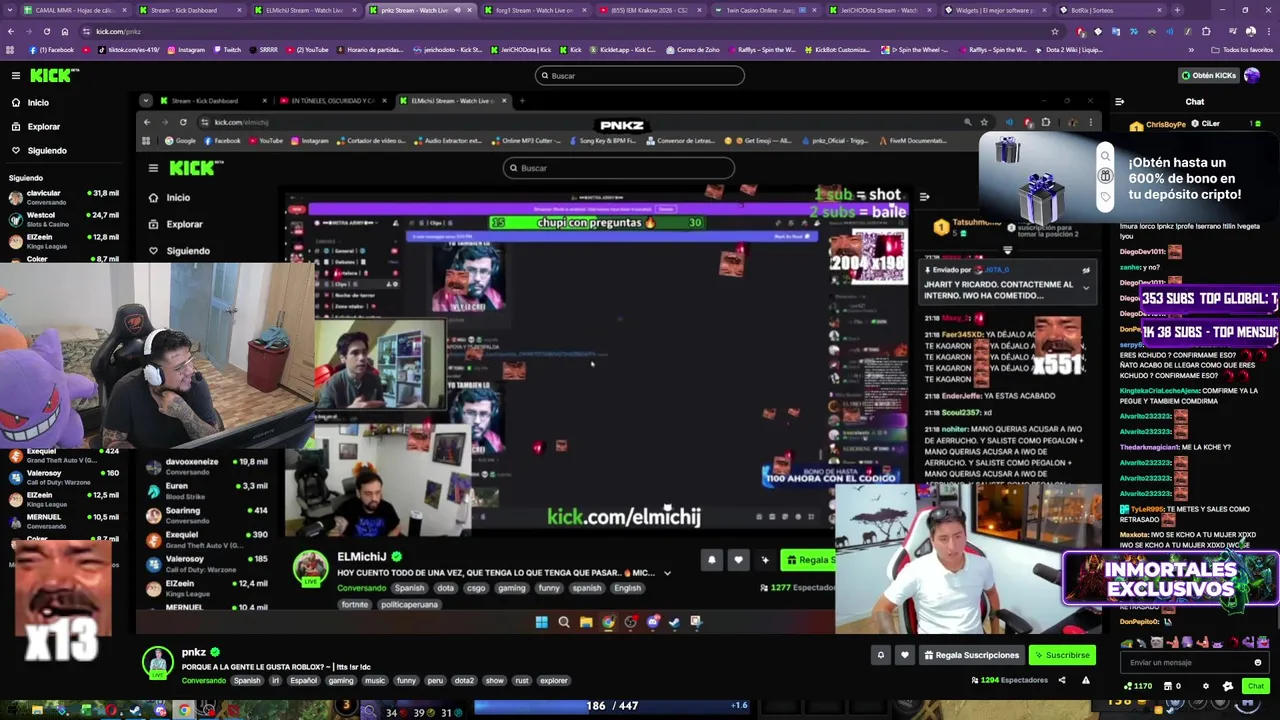Open chat identity badge icon
1280x720 pixels.
point(1228,686)
